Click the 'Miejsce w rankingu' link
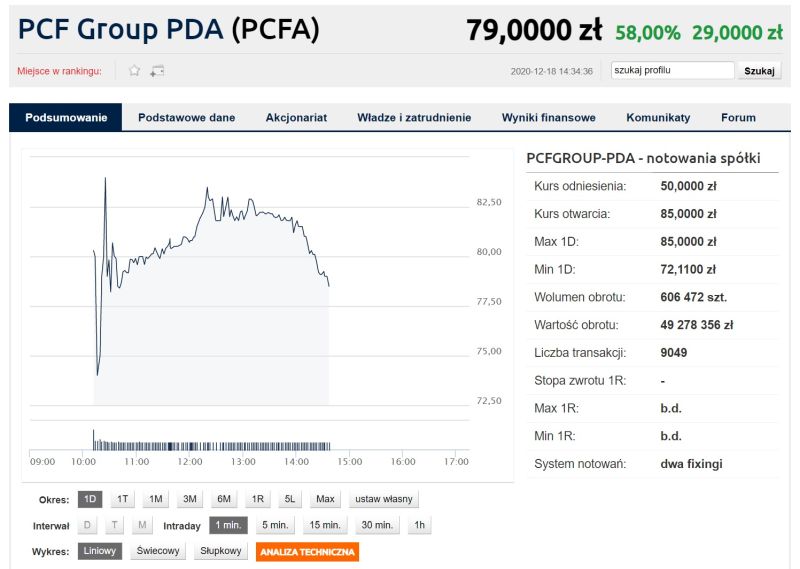800x569 pixels. click(59, 71)
